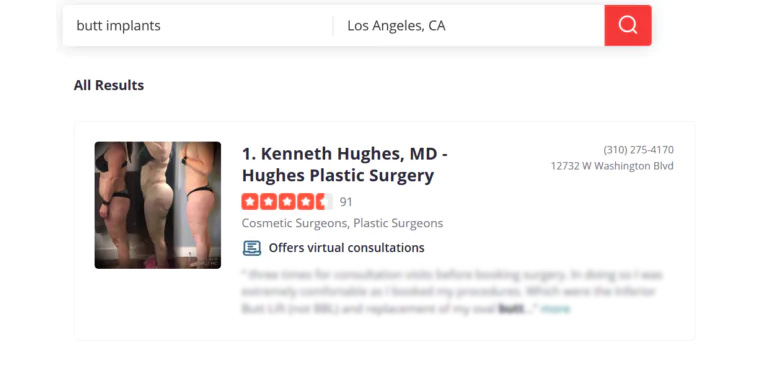Click the virtual consultations laptop icon
The image size is (768, 386).
pos(252,248)
